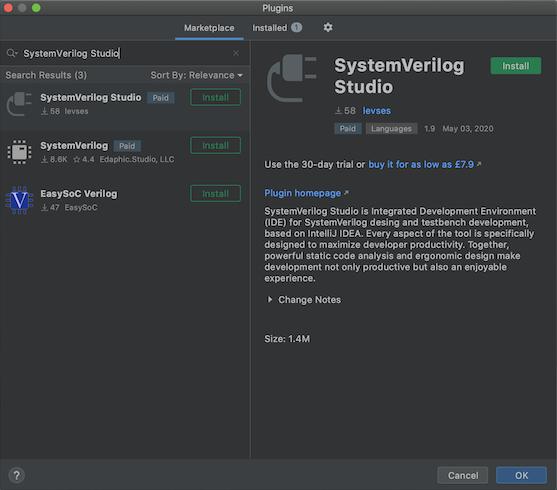The width and height of the screenshot is (557, 490).
Task: Click the Installed update count badge
Action: [296, 27]
